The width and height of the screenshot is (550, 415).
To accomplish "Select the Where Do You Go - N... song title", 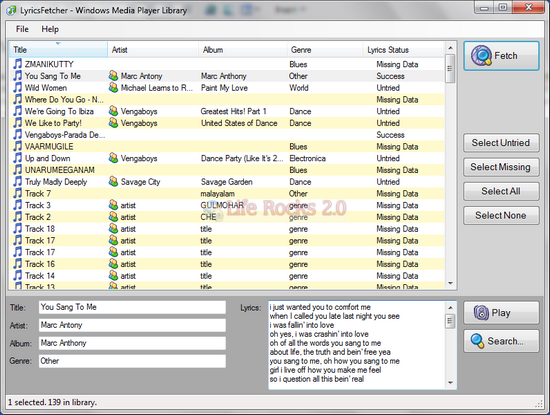I will [x=64, y=99].
